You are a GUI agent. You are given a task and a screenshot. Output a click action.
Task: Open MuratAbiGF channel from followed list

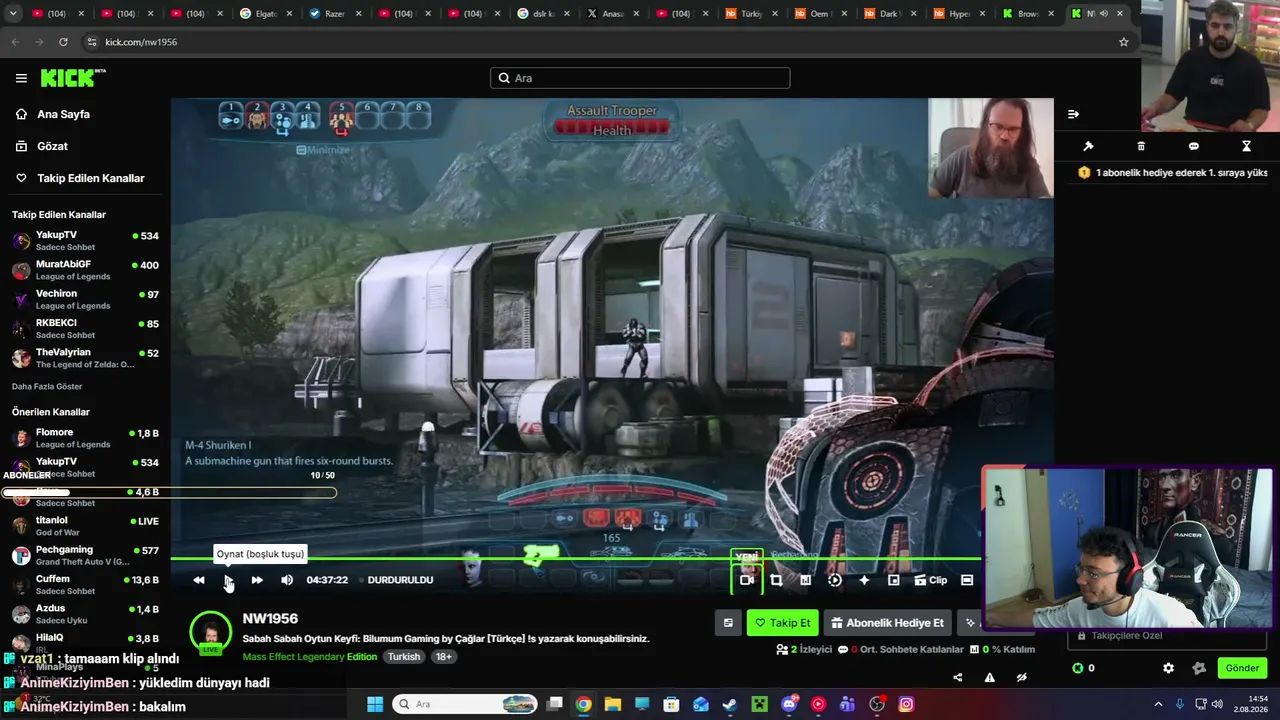[85, 270]
